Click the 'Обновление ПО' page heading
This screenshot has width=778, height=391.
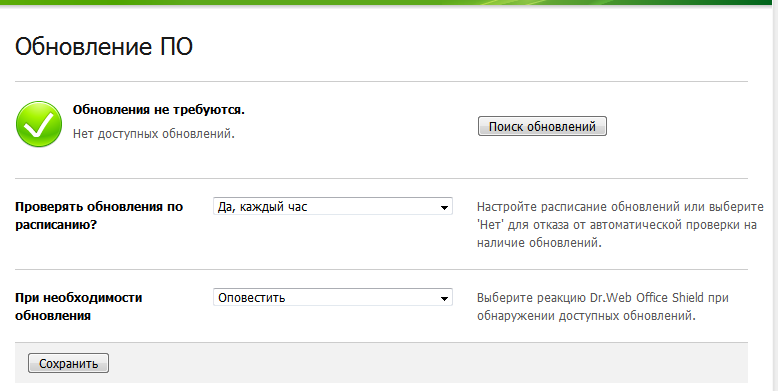click(104, 47)
